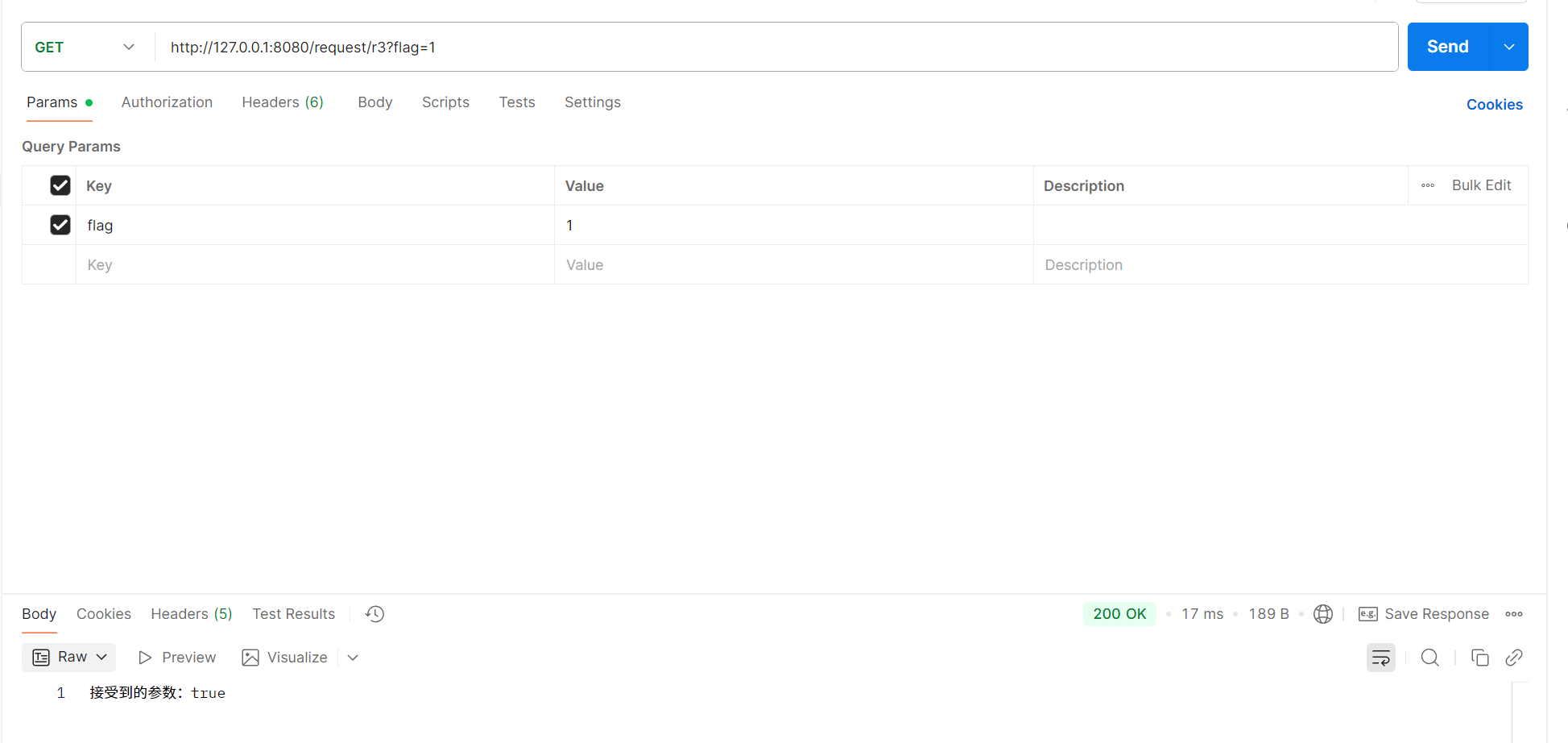Click the network globe icon
The height and width of the screenshot is (743, 1568).
(1322, 614)
